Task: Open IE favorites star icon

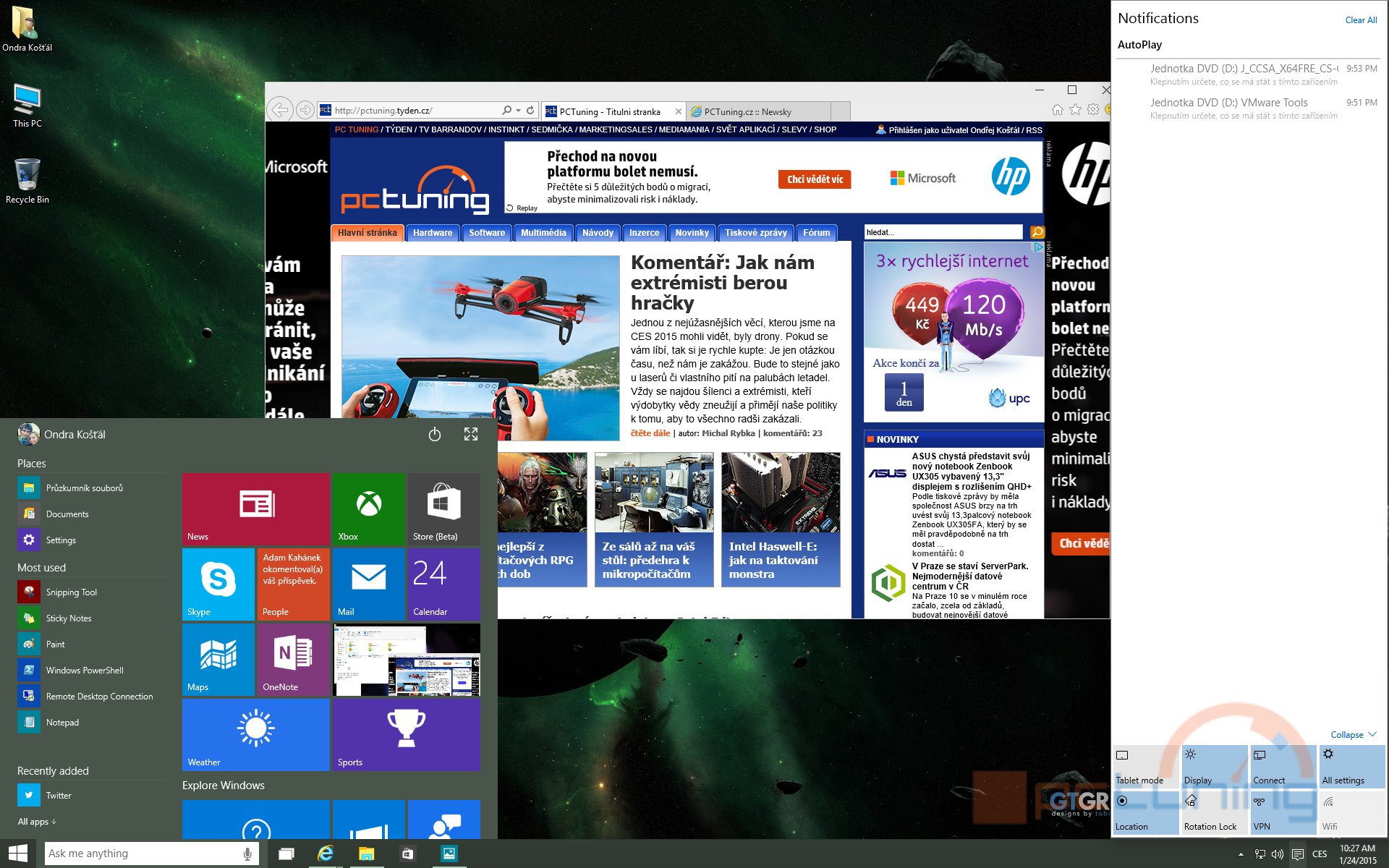Action: (1075, 109)
